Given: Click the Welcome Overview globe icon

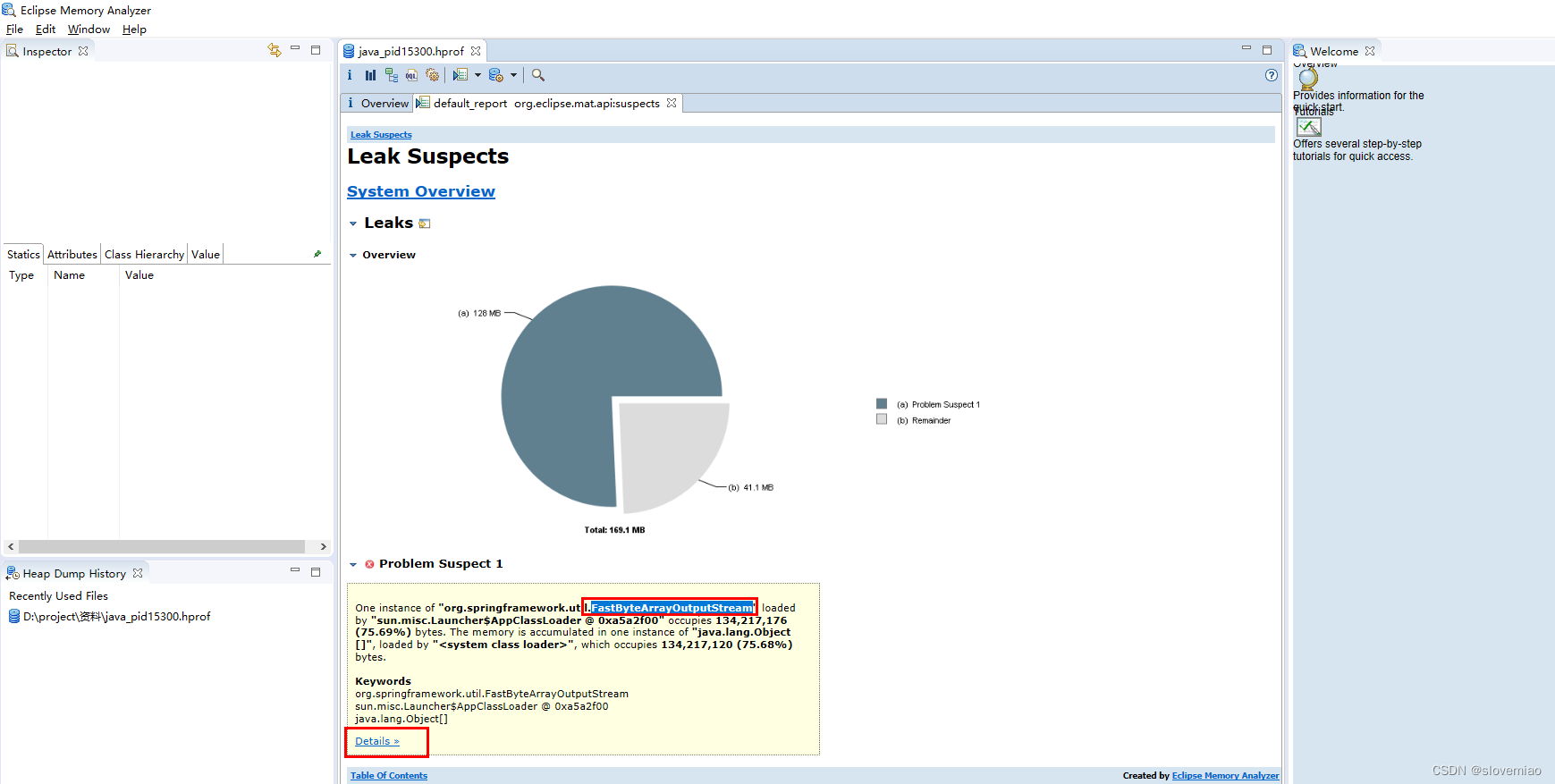Looking at the screenshot, I should click(x=1308, y=79).
